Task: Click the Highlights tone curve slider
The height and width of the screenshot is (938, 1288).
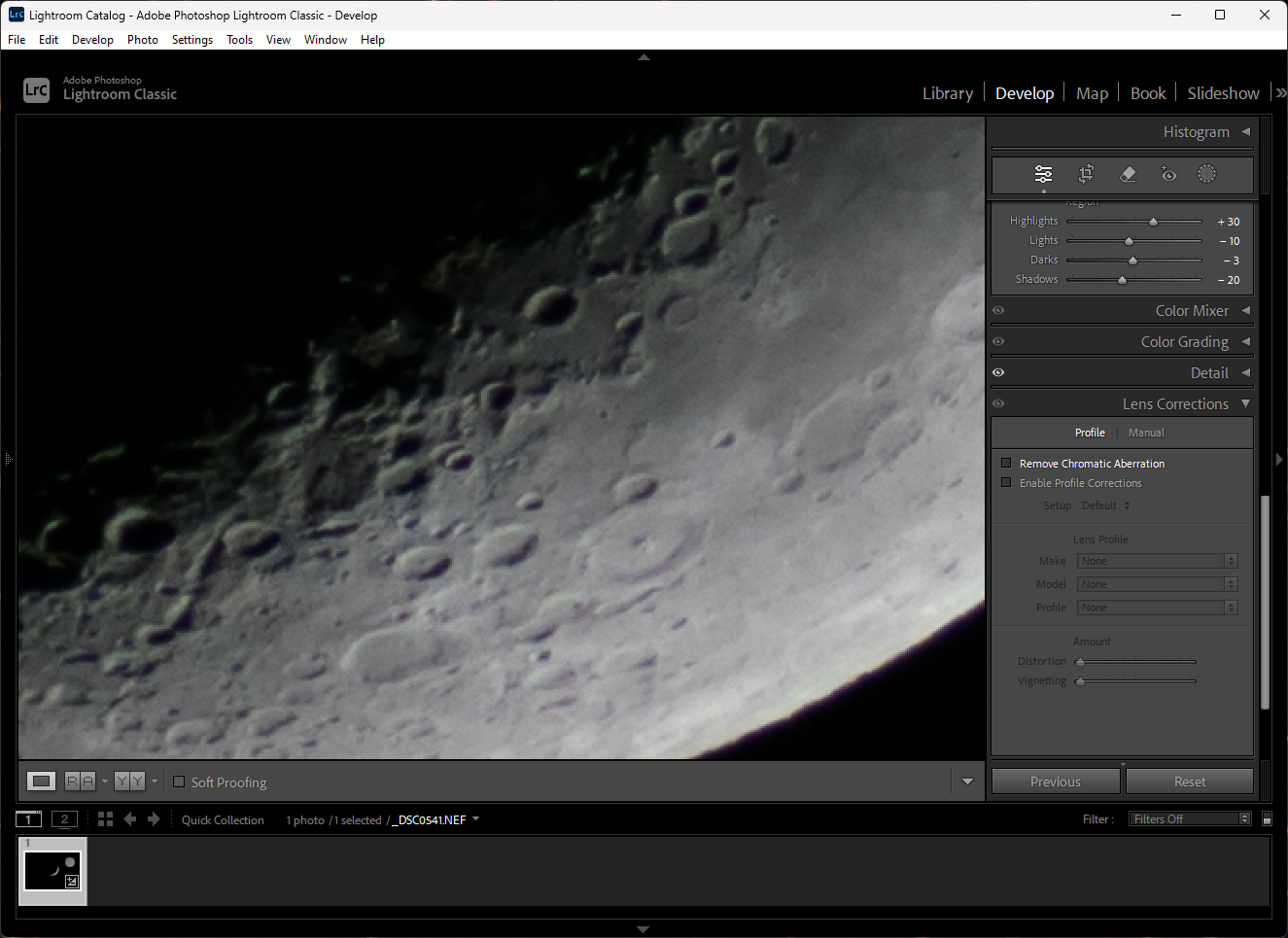Action: (1134, 222)
